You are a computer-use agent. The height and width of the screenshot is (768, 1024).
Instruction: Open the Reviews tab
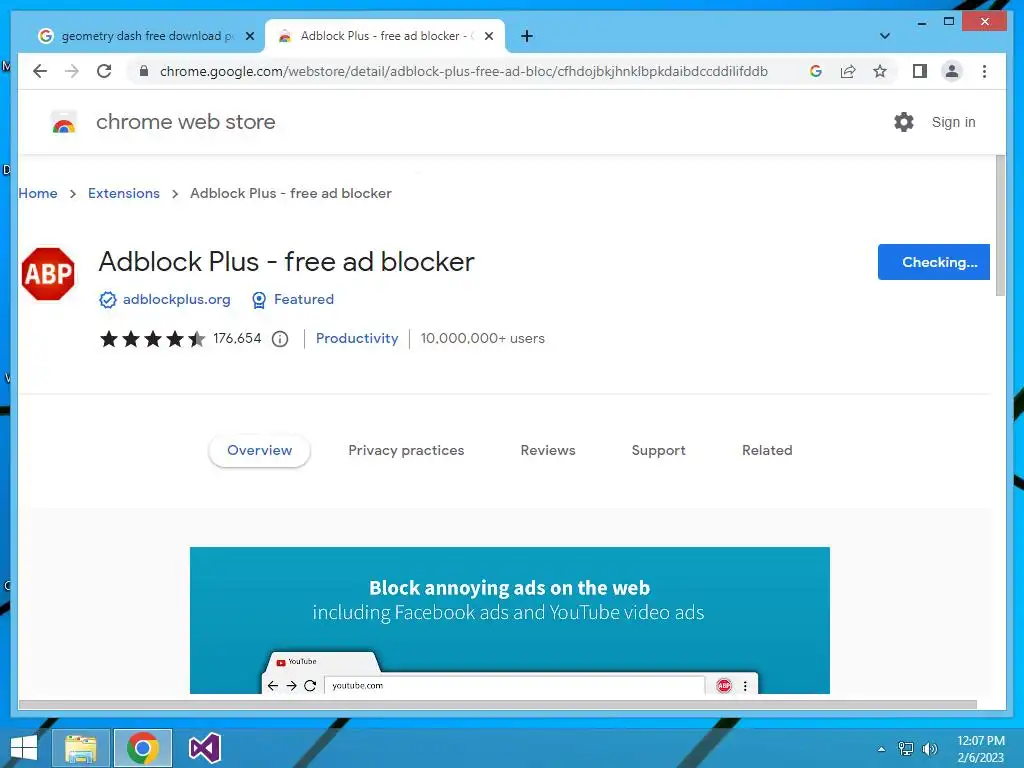click(x=548, y=451)
